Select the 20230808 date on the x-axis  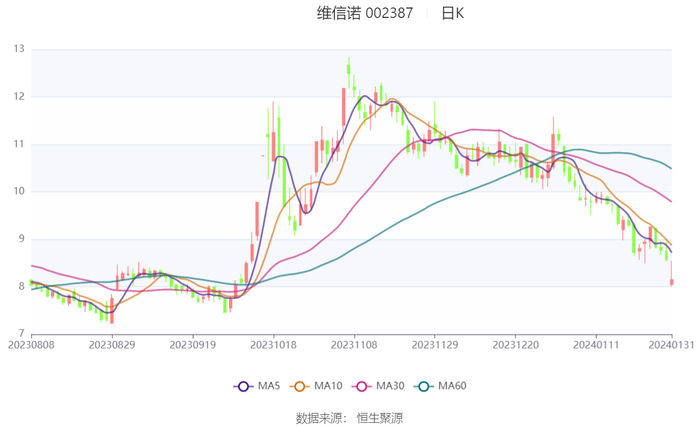[31, 344]
